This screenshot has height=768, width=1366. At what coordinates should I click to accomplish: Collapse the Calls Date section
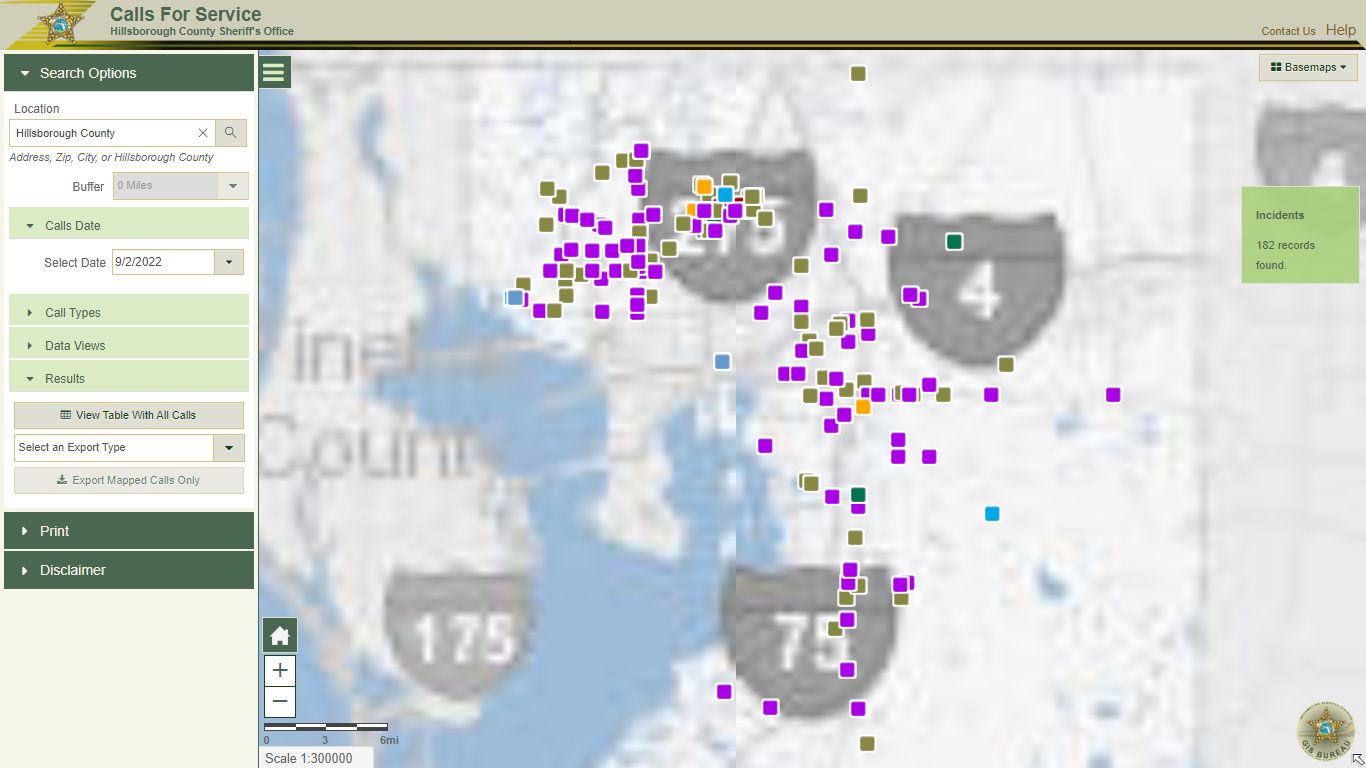pyautogui.click(x=129, y=226)
